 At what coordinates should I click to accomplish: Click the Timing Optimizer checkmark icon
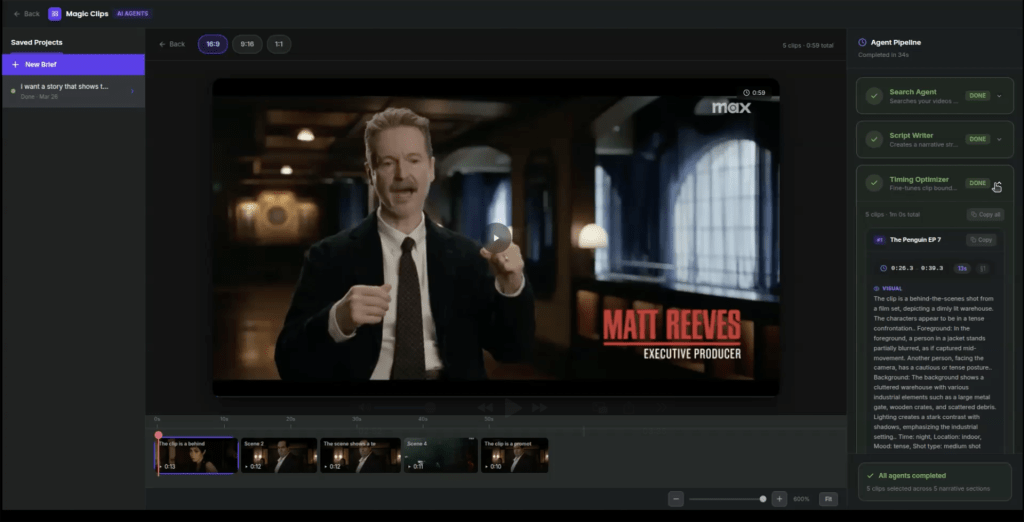point(874,183)
